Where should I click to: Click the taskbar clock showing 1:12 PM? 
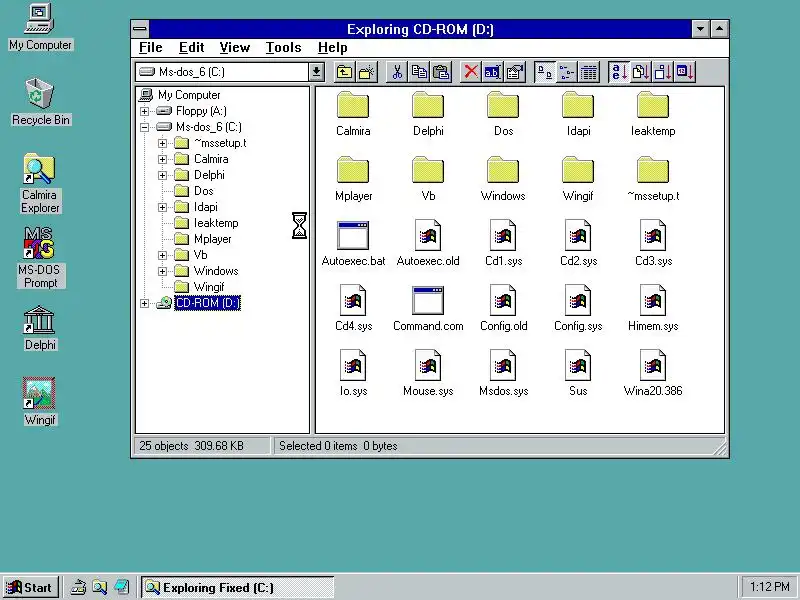coord(769,587)
